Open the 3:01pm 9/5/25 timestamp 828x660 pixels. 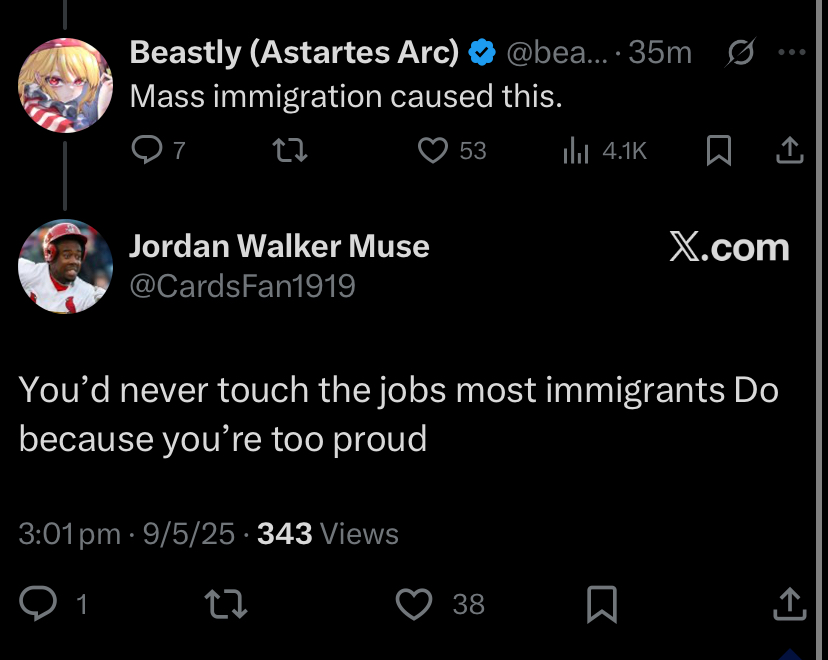(x=127, y=533)
